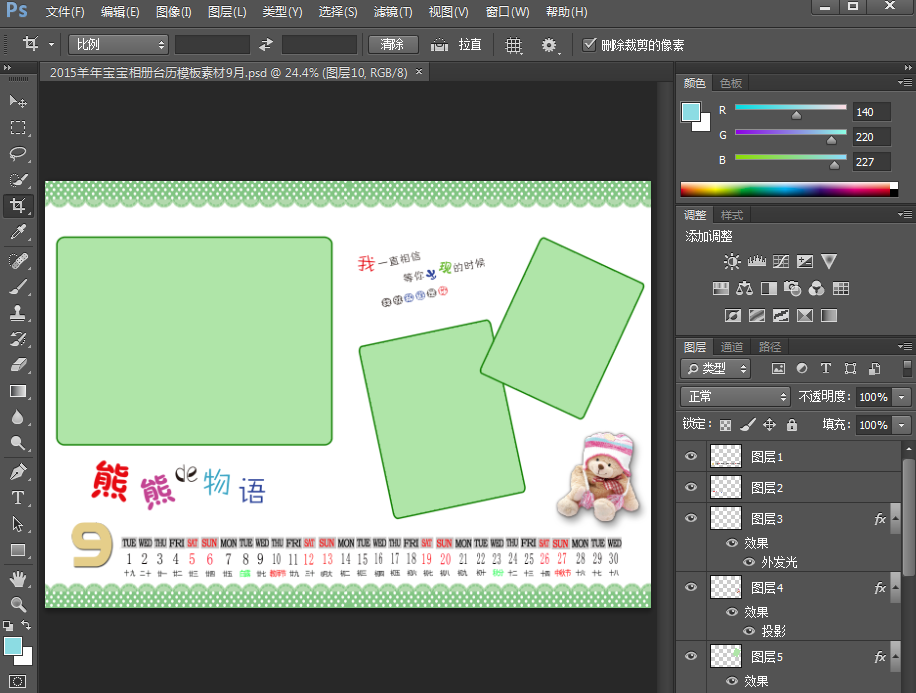Hide 图层1 with its eye icon
This screenshot has width=916, height=693.
point(691,456)
